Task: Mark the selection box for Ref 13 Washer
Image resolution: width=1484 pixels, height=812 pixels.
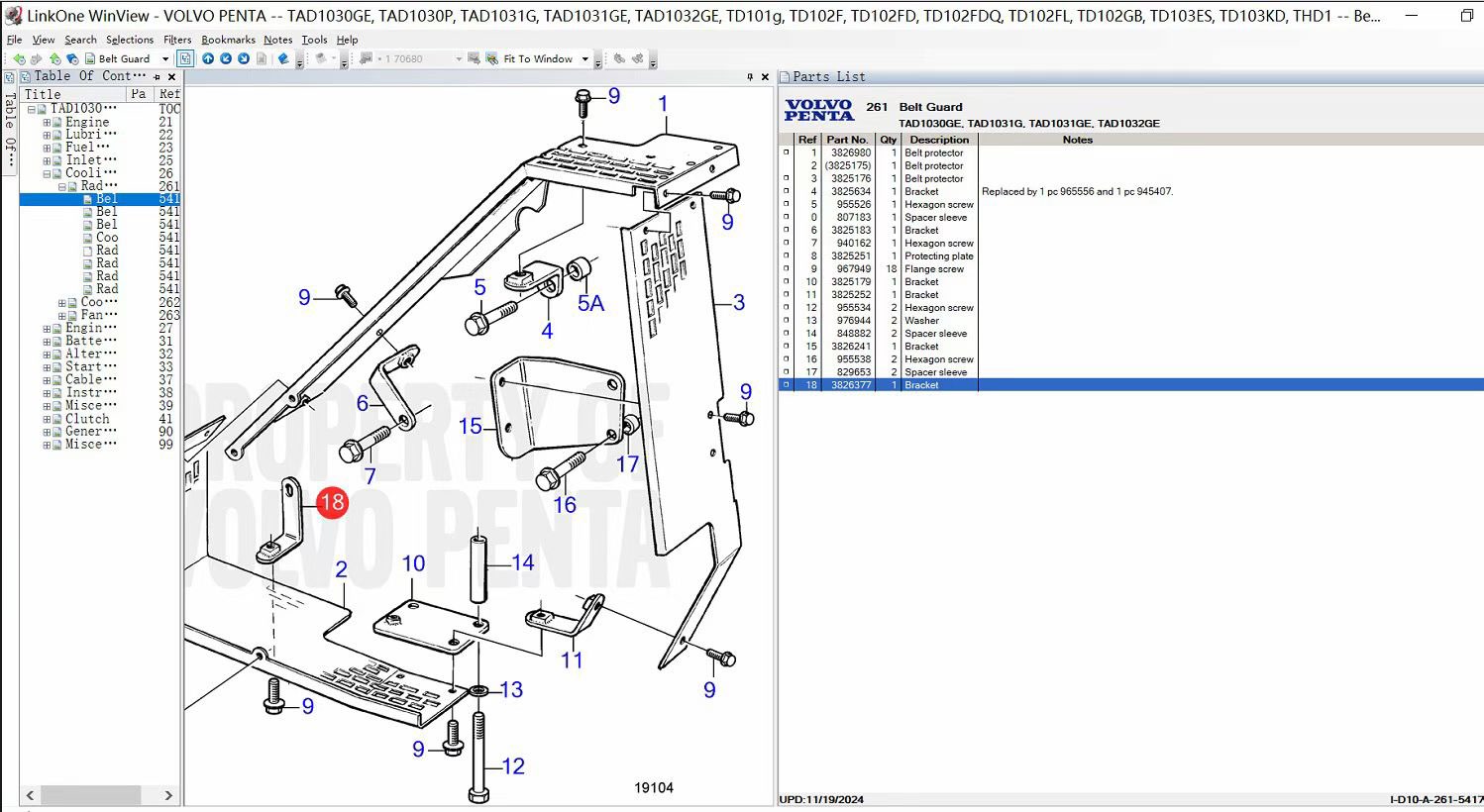Action: click(787, 321)
